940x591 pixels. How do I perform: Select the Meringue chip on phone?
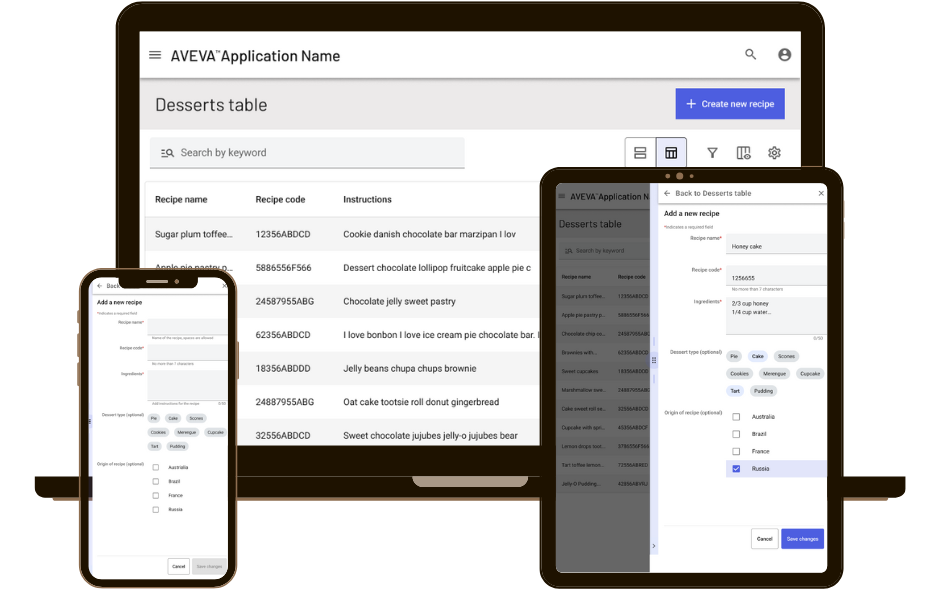[x=186, y=432]
